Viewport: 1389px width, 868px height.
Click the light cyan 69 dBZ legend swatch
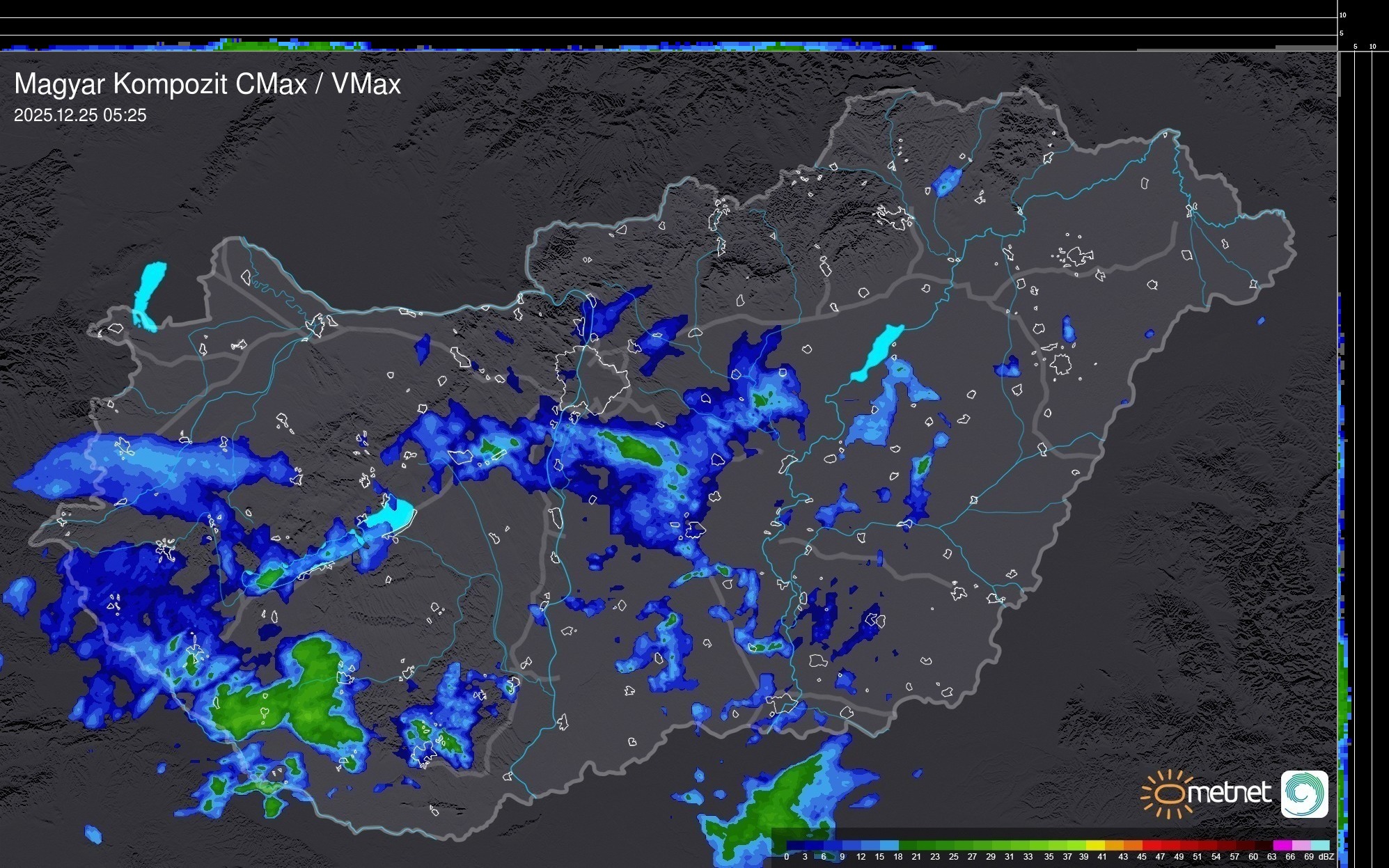1319,846
